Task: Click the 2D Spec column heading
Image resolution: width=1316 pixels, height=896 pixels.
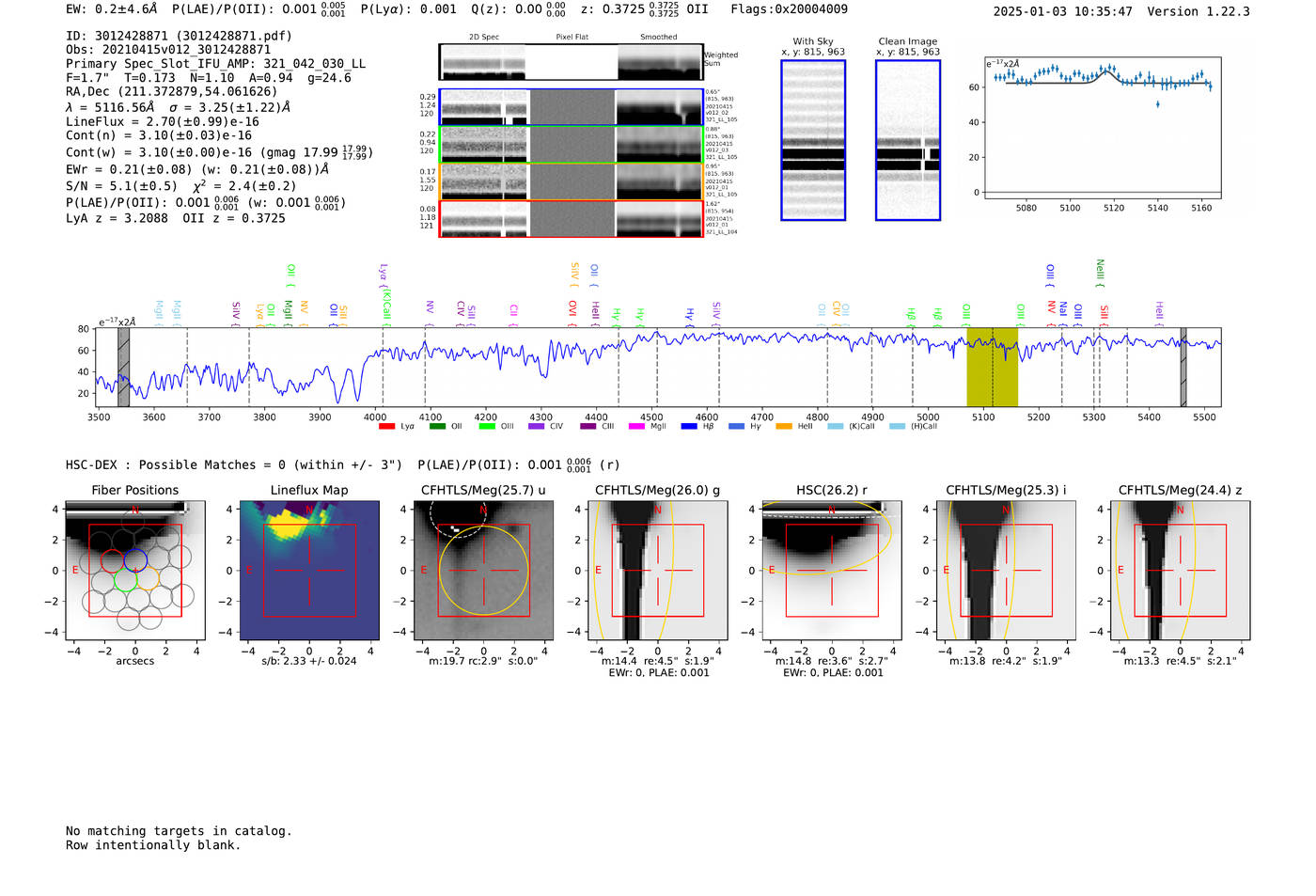Action: click(484, 38)
